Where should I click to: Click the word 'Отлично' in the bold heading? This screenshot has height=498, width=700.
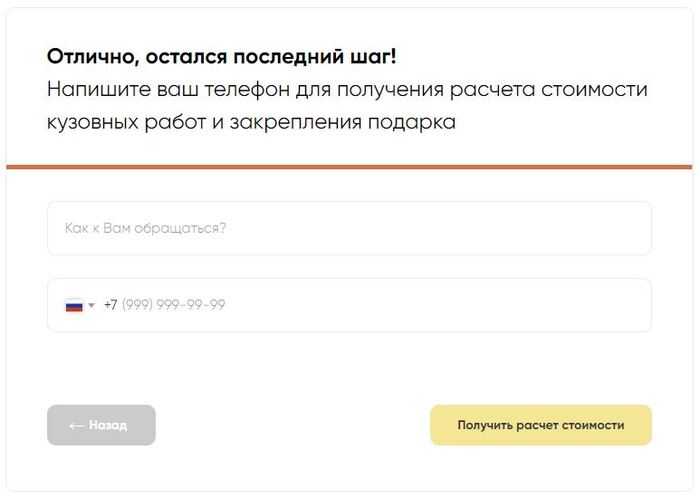coord(85,55)
